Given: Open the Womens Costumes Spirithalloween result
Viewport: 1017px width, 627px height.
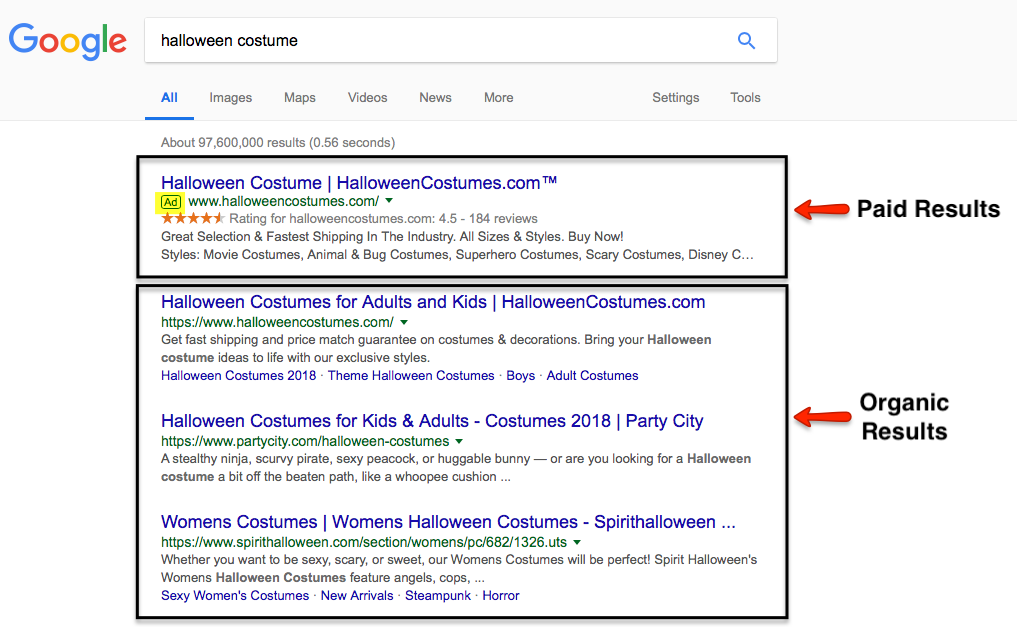Looking at the screenshot, I should pos(448,522).
